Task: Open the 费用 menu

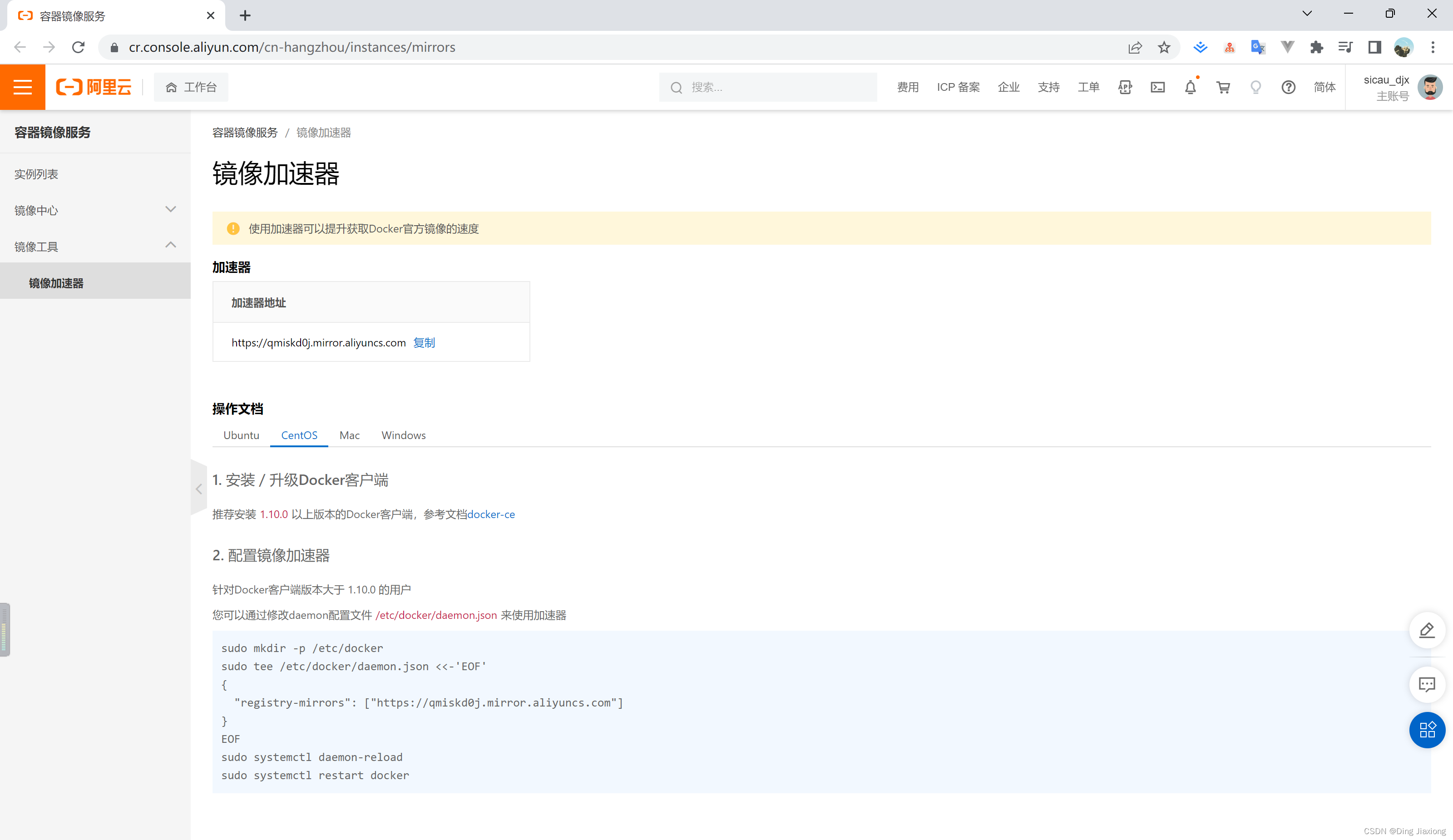Action: tap(908, 87)
